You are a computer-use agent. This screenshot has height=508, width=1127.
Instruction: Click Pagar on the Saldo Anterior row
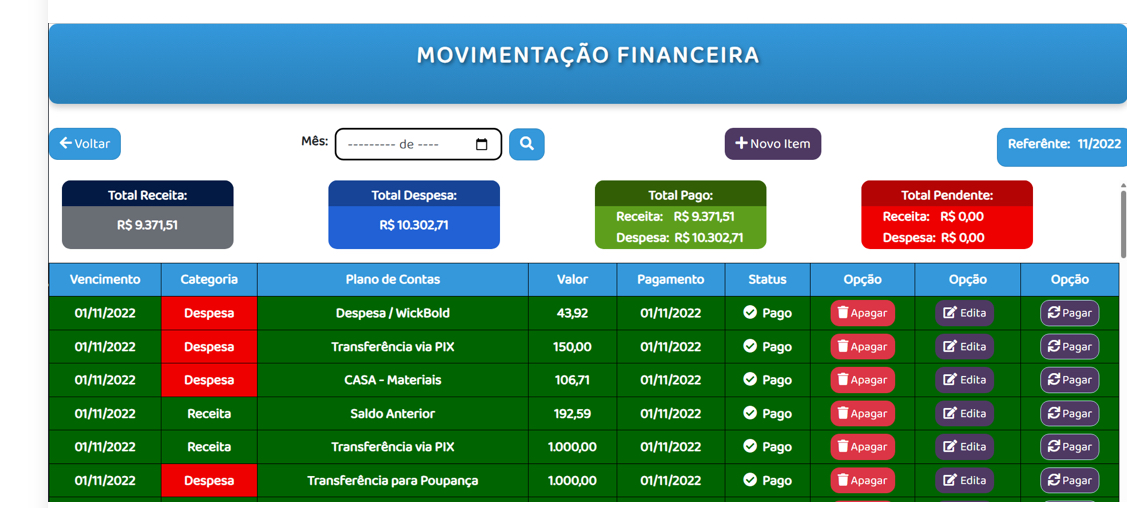[1070, 414]
